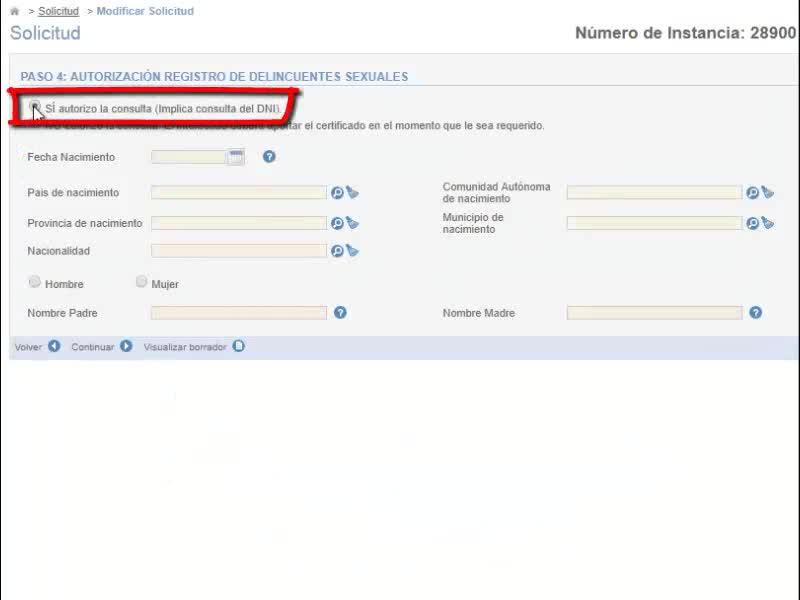Focus the País de nacimiento field
Viewport: 800px width, 600px height.
click(239, 192)
